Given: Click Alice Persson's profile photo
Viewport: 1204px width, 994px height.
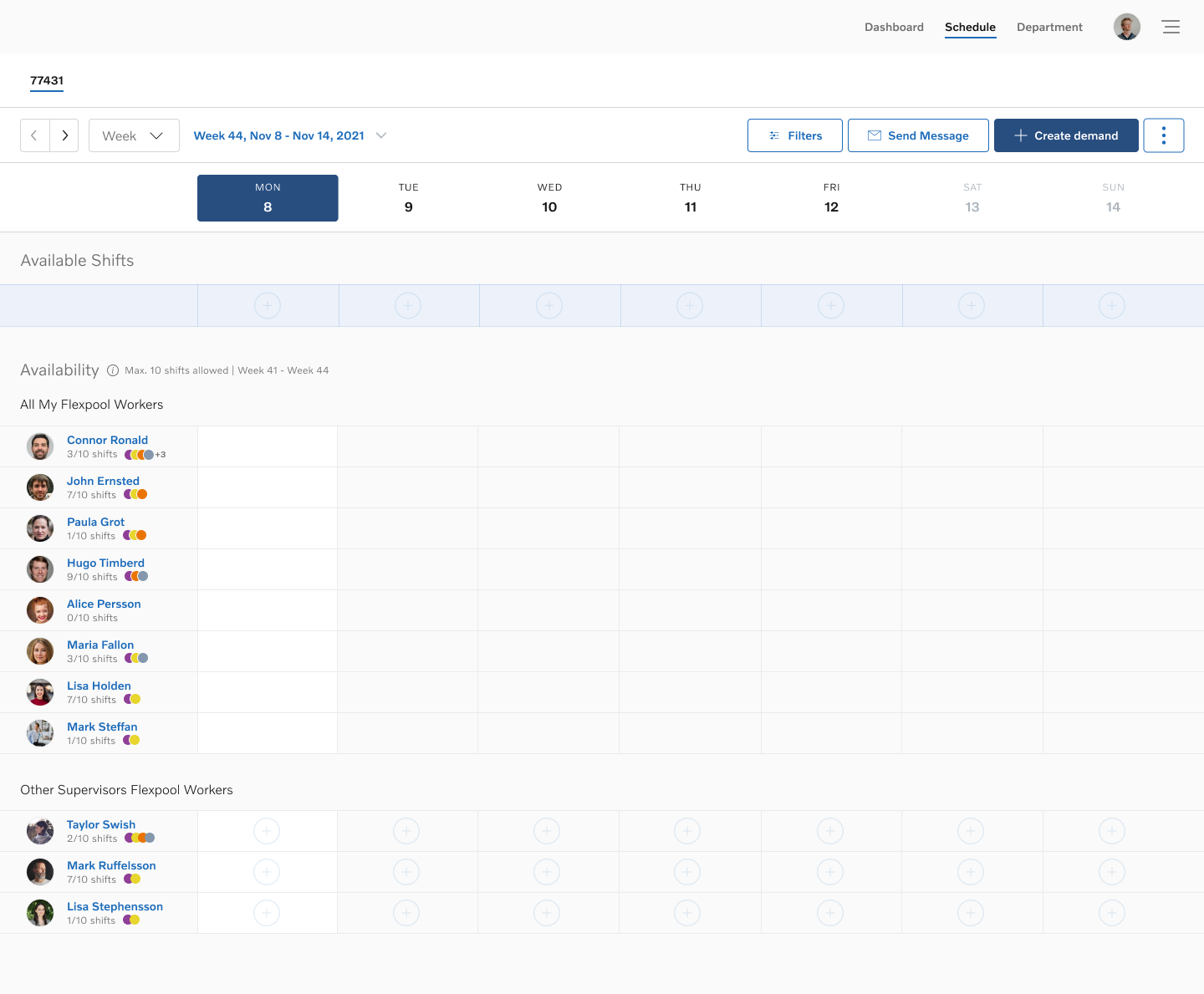Looking at the screenshot, I should tap(40, 610).
